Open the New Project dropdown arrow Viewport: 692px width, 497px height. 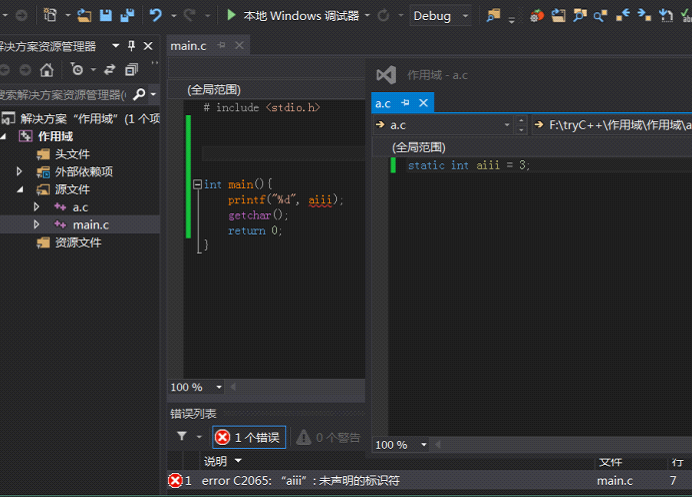point(68,16)
